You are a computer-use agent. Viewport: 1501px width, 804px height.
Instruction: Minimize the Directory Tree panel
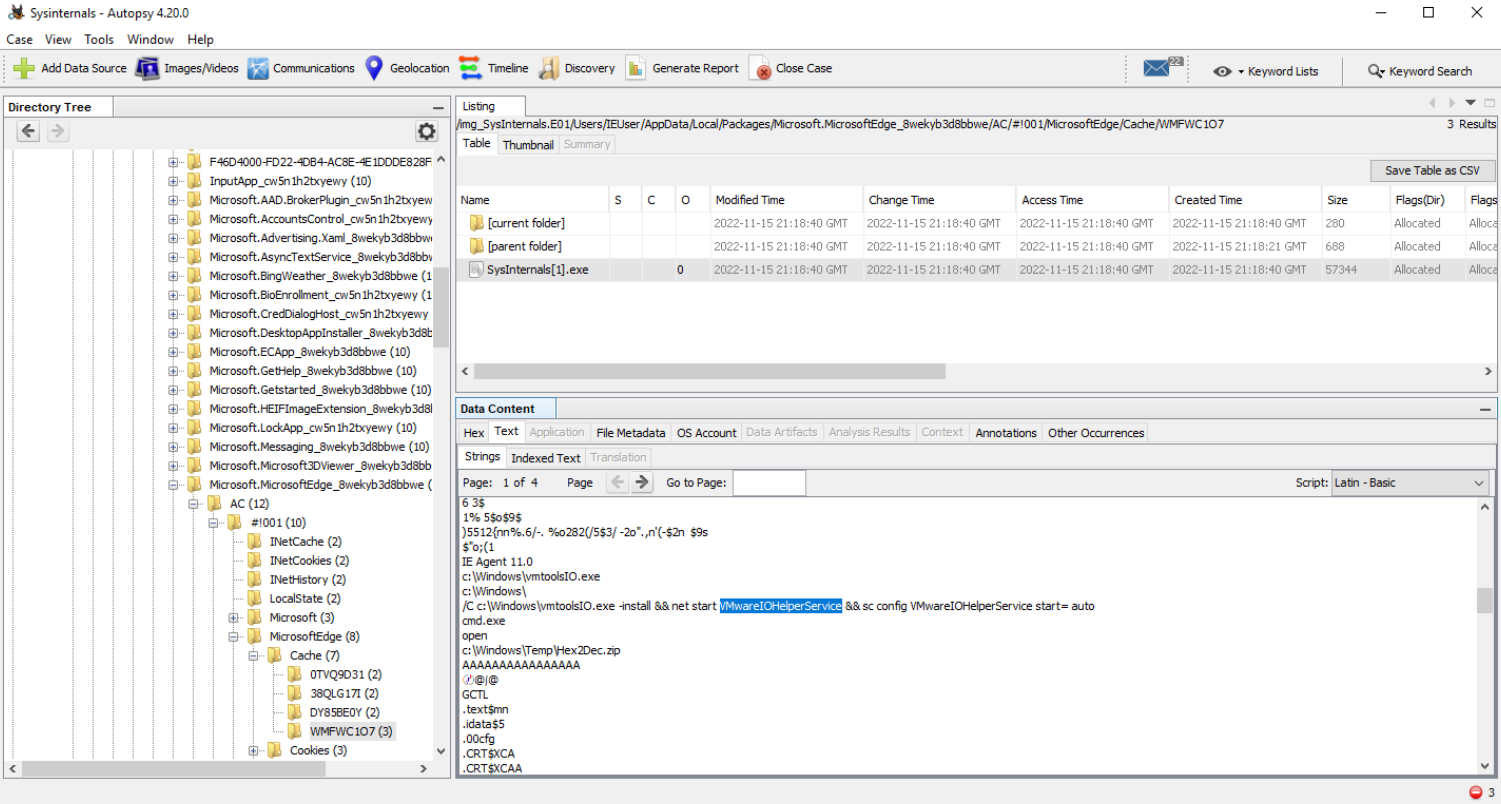[x=438, y=107]
